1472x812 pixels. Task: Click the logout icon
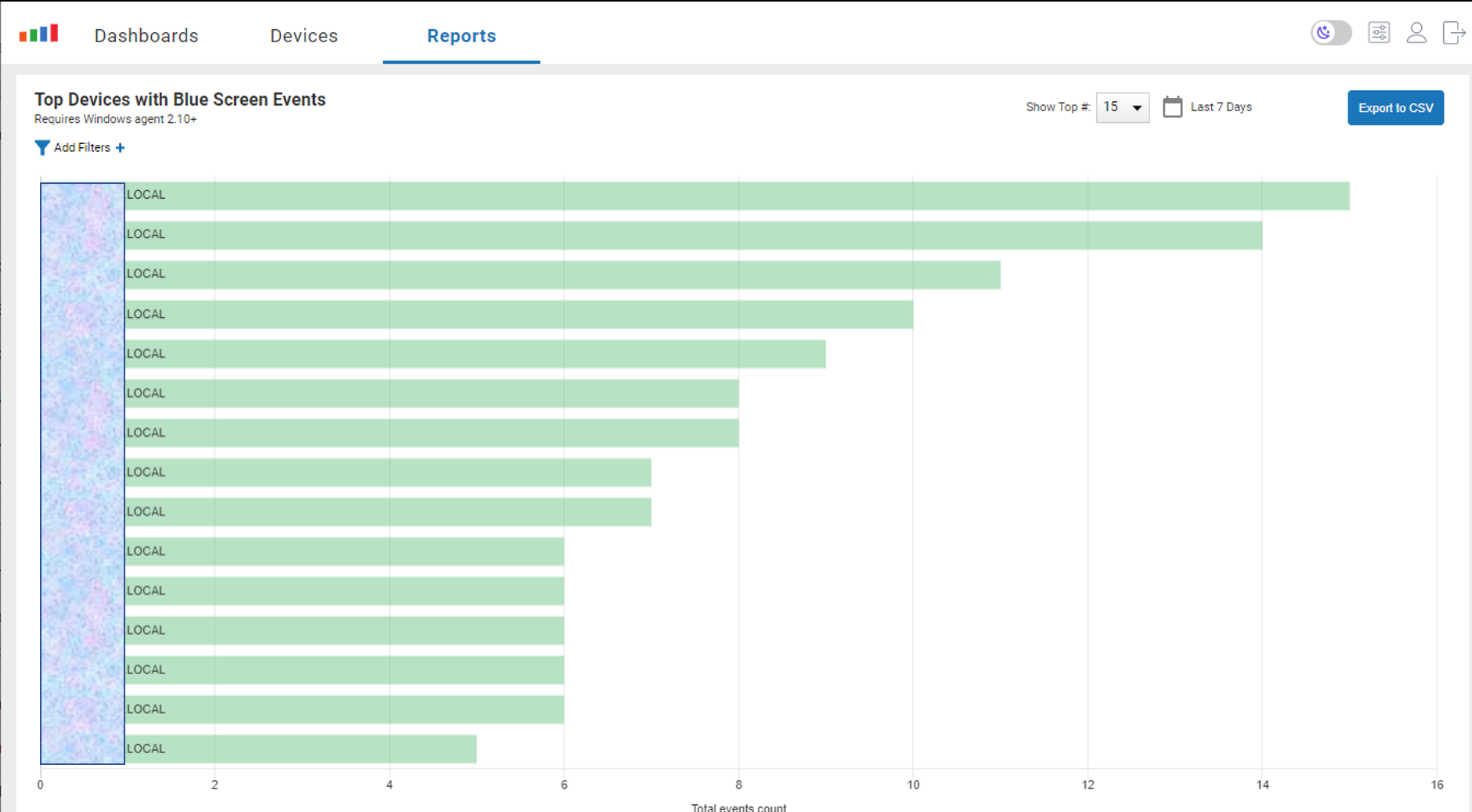click(x=1453, y=33)
